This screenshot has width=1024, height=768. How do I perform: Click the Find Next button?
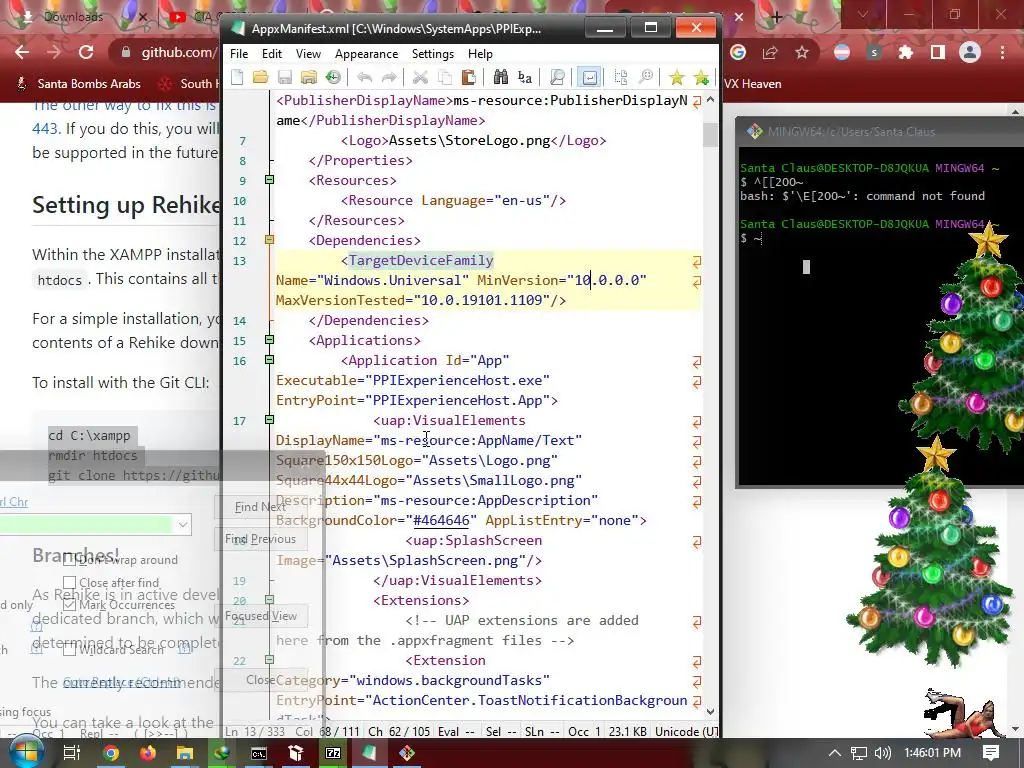261,507
